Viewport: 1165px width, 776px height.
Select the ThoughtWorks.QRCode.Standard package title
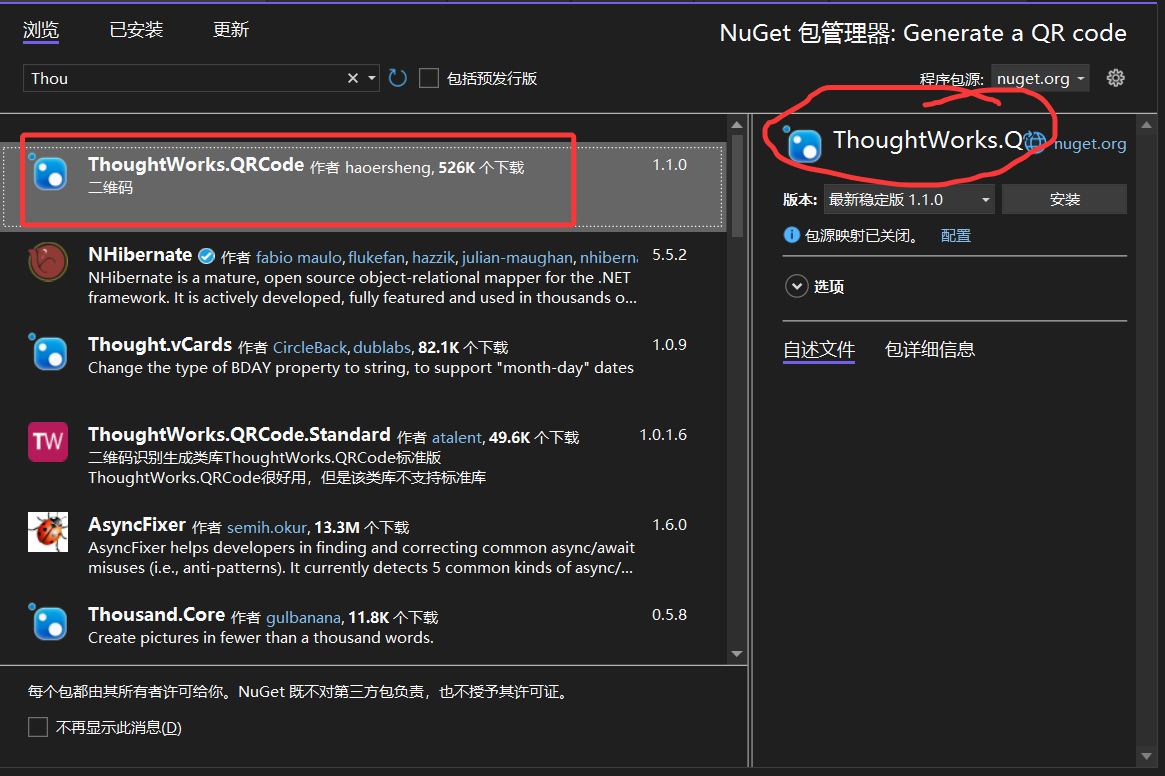click(239, 434)
